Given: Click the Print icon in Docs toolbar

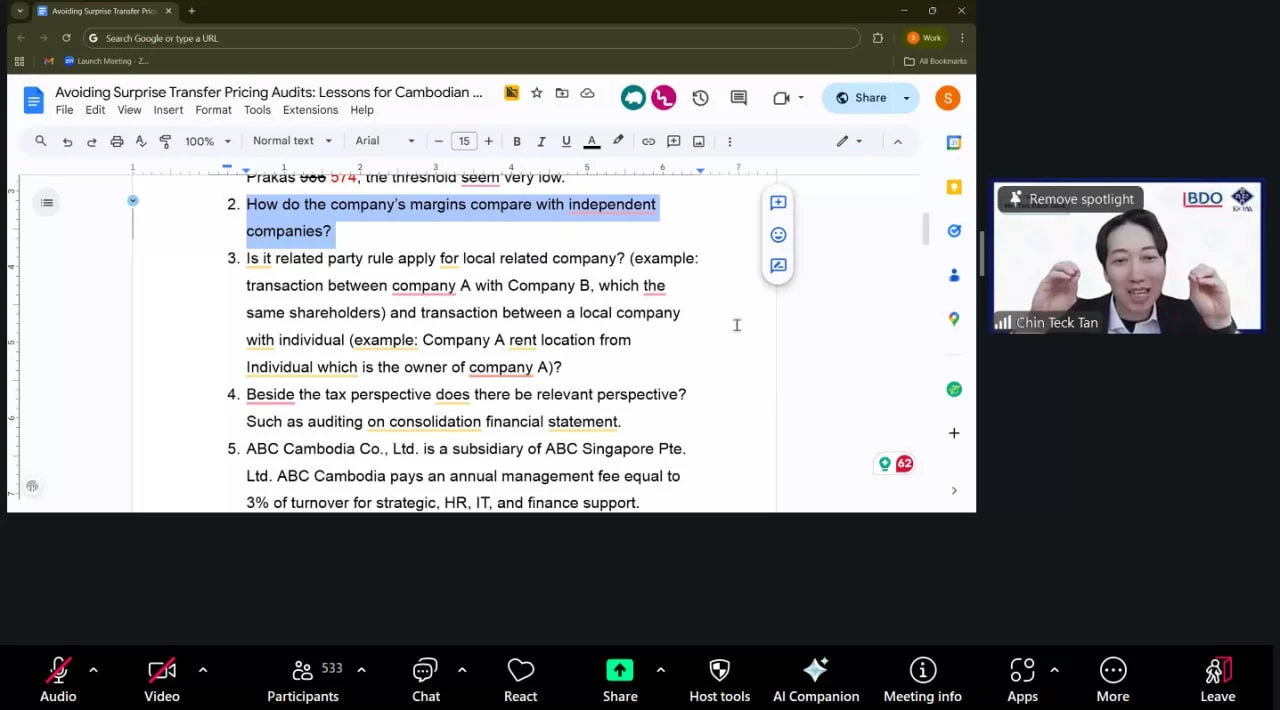Looking at the screenshot, I should pyautogui.click(x=117, y=142).
